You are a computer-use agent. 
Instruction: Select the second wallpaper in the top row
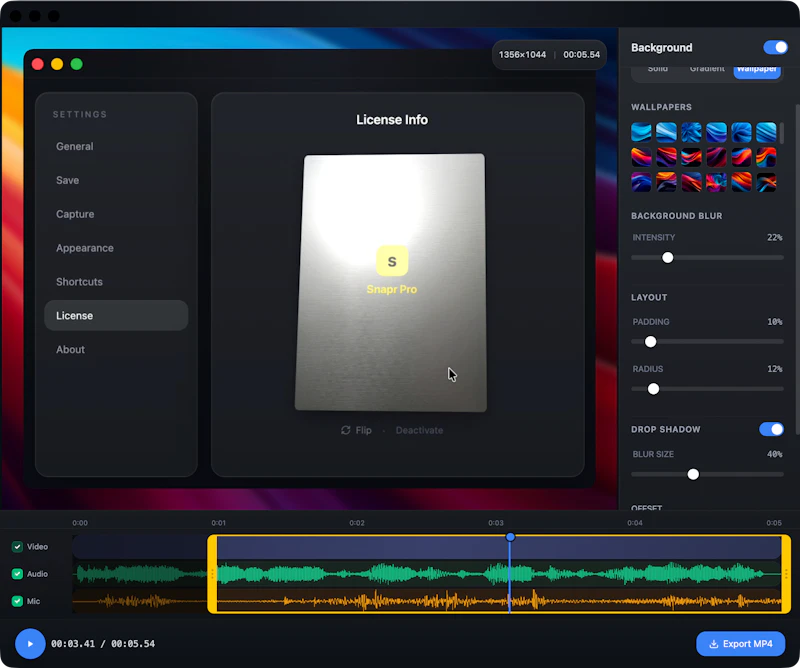point(666,132)
